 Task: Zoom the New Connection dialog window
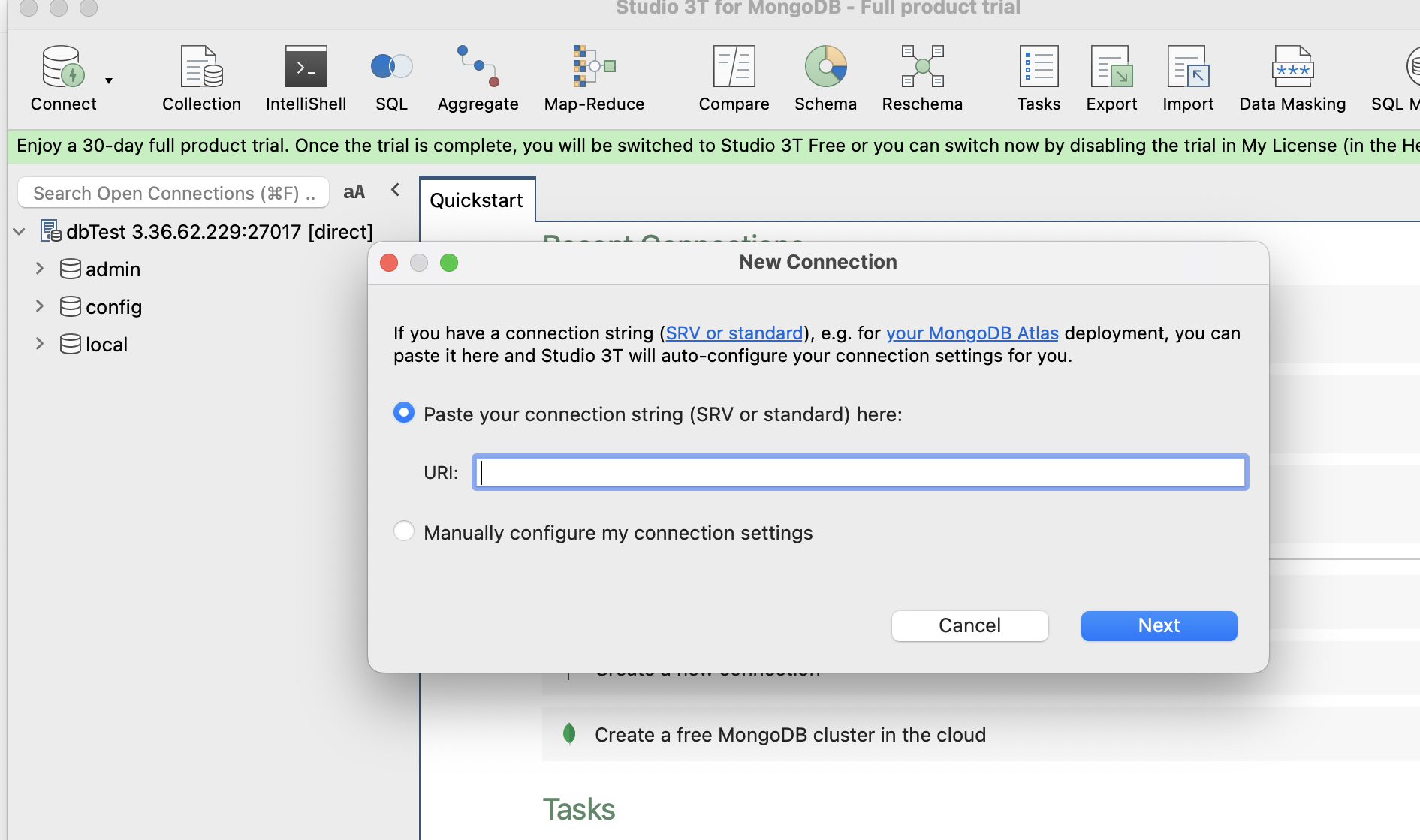click(449, 263)
